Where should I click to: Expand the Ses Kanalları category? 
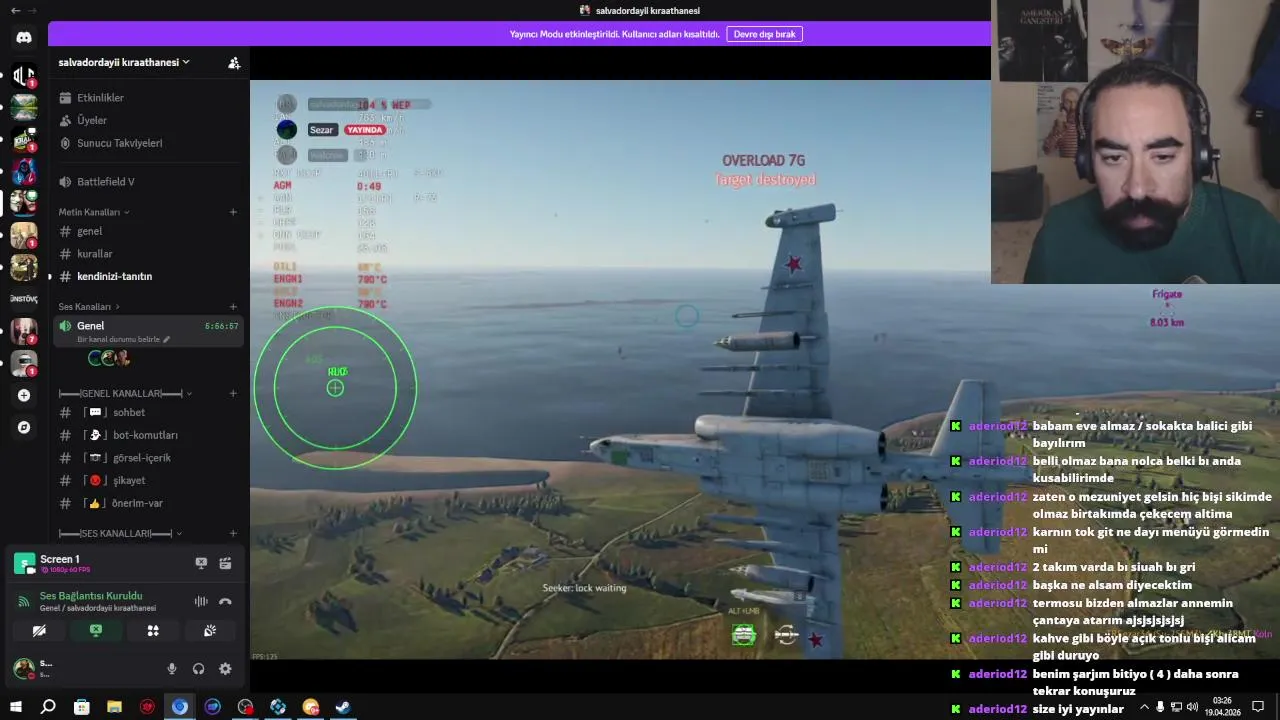tap(89, 307)
